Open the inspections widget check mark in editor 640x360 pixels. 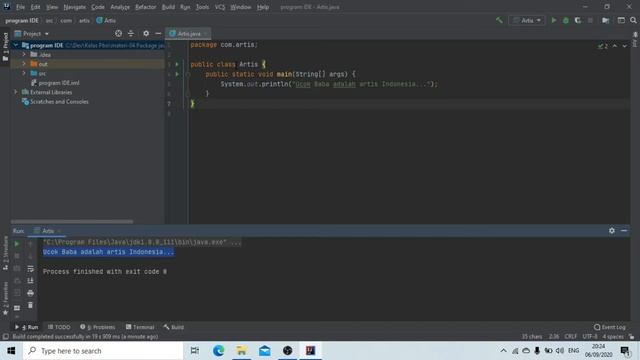point(602,46)
